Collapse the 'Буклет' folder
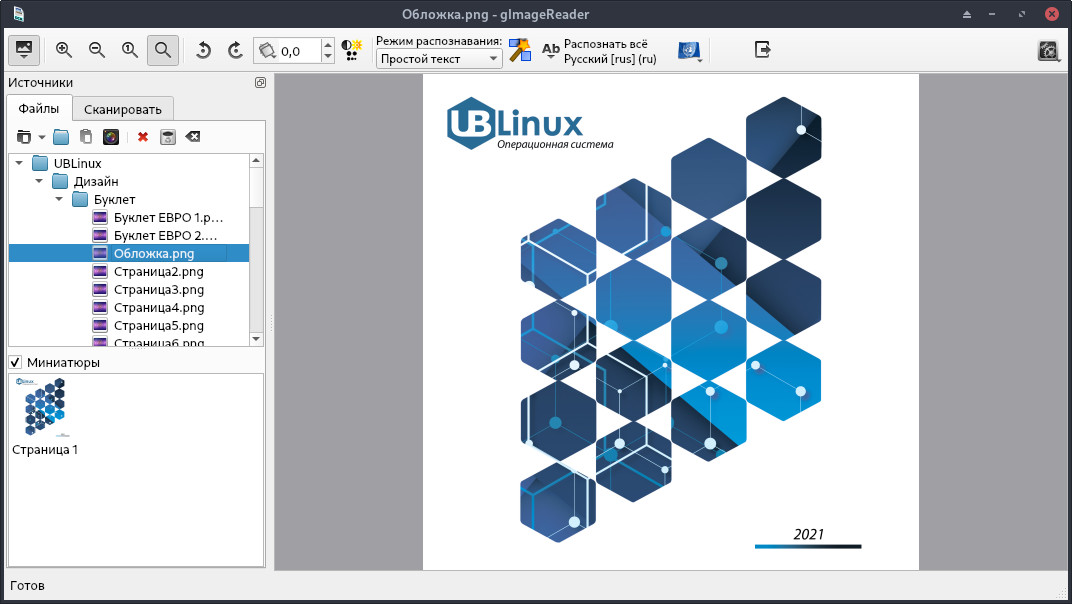Screen dimensions: 1072x604 pos(59,199)
